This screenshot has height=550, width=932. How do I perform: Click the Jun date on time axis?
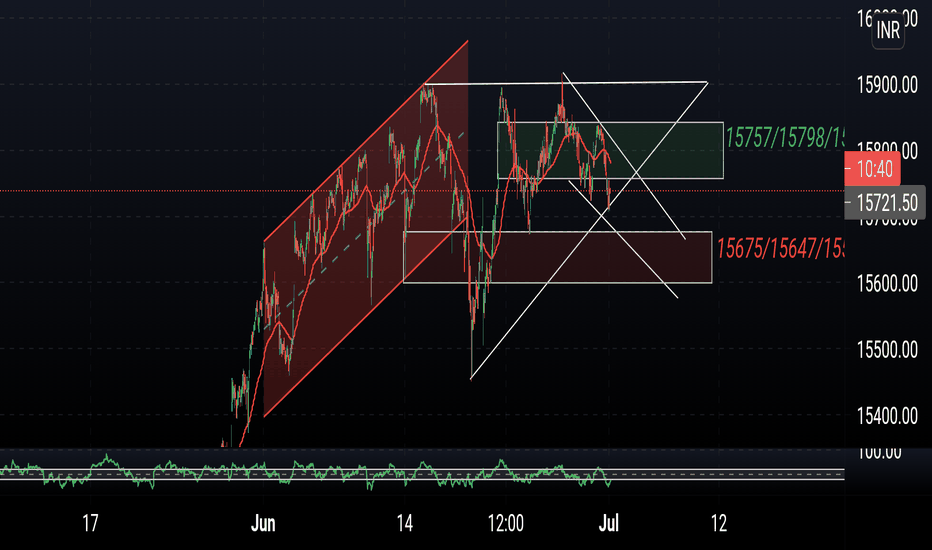pyautogui.click(x=263, y=523)
